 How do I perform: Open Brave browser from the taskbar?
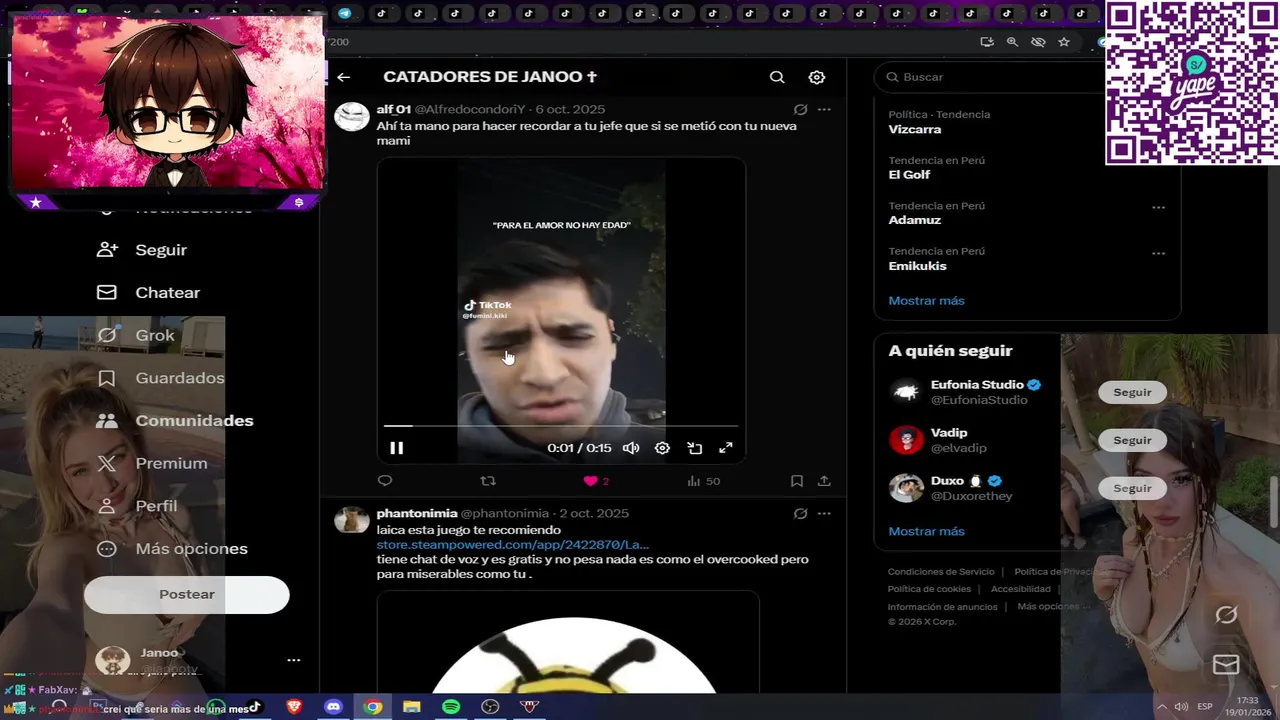pos(294,707)
